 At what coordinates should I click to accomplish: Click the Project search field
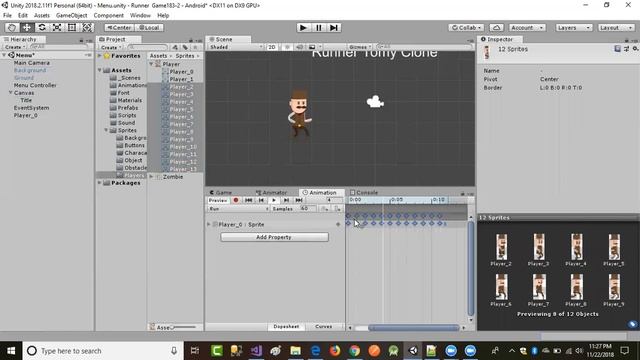point(147,47)
